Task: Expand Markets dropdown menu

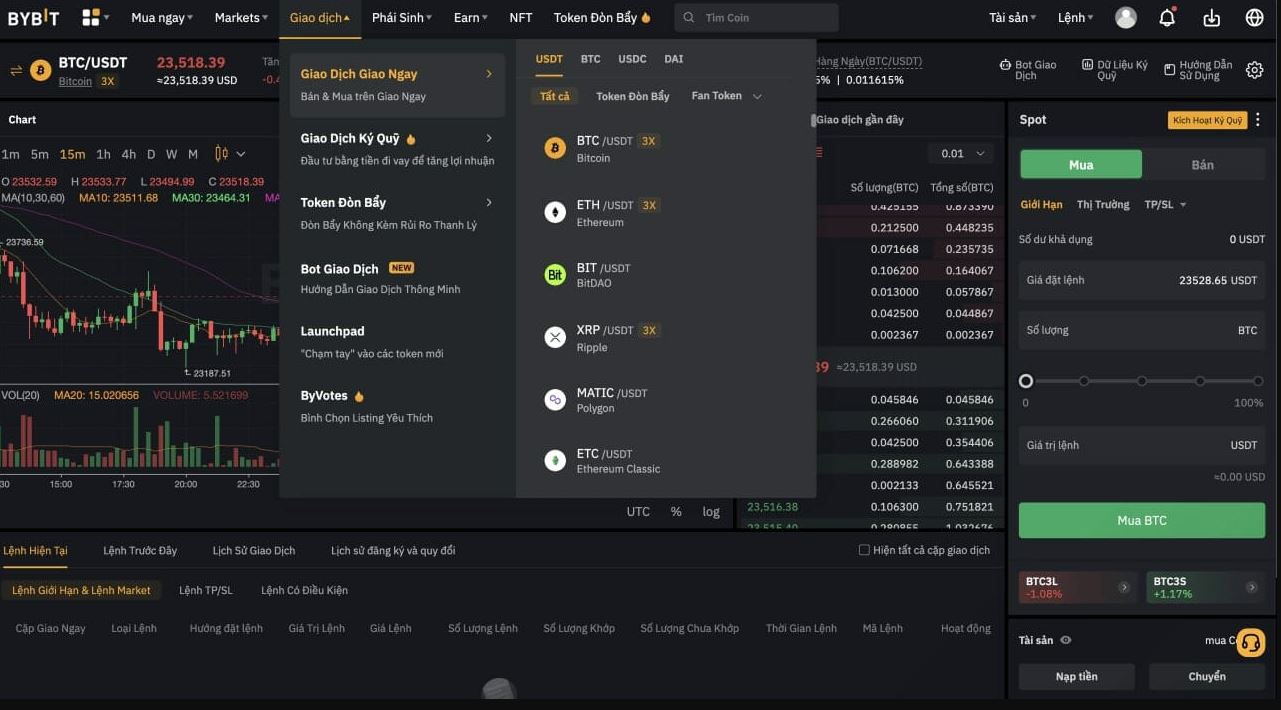Action: point(241,18)
